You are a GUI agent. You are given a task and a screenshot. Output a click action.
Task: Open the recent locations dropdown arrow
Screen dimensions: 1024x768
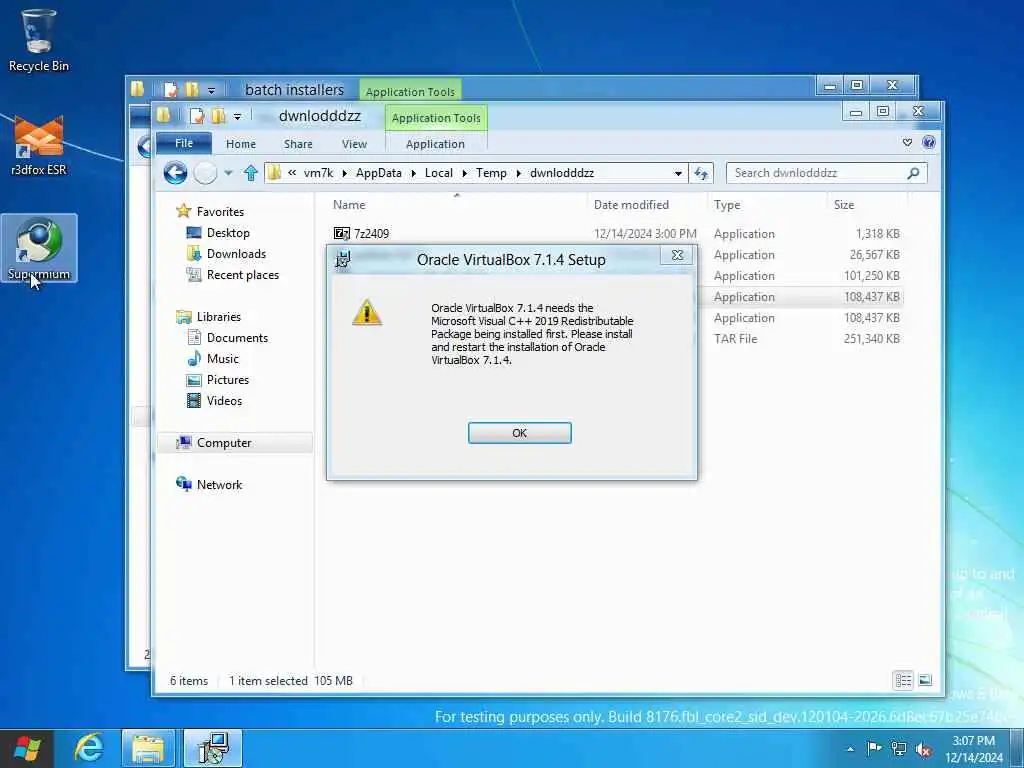(x=228, y=173)
